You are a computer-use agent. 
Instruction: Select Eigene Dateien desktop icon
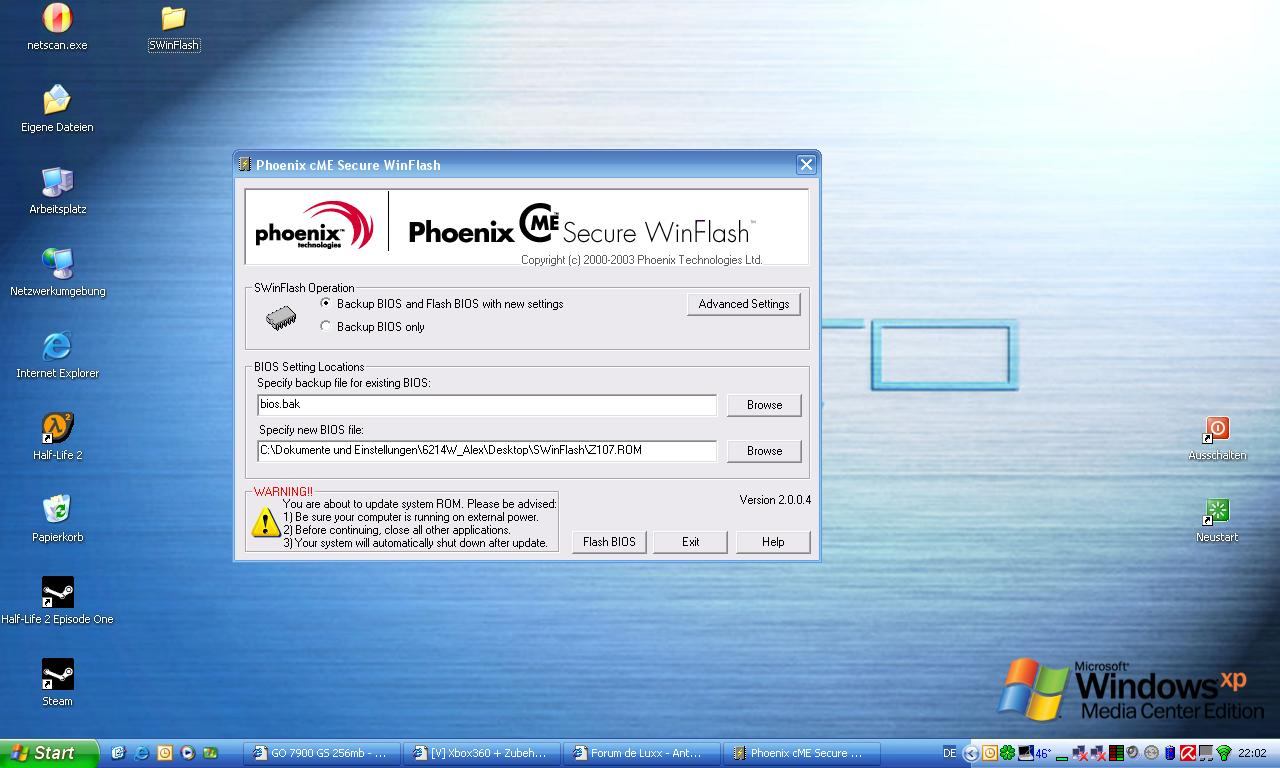tap(57, 108)
